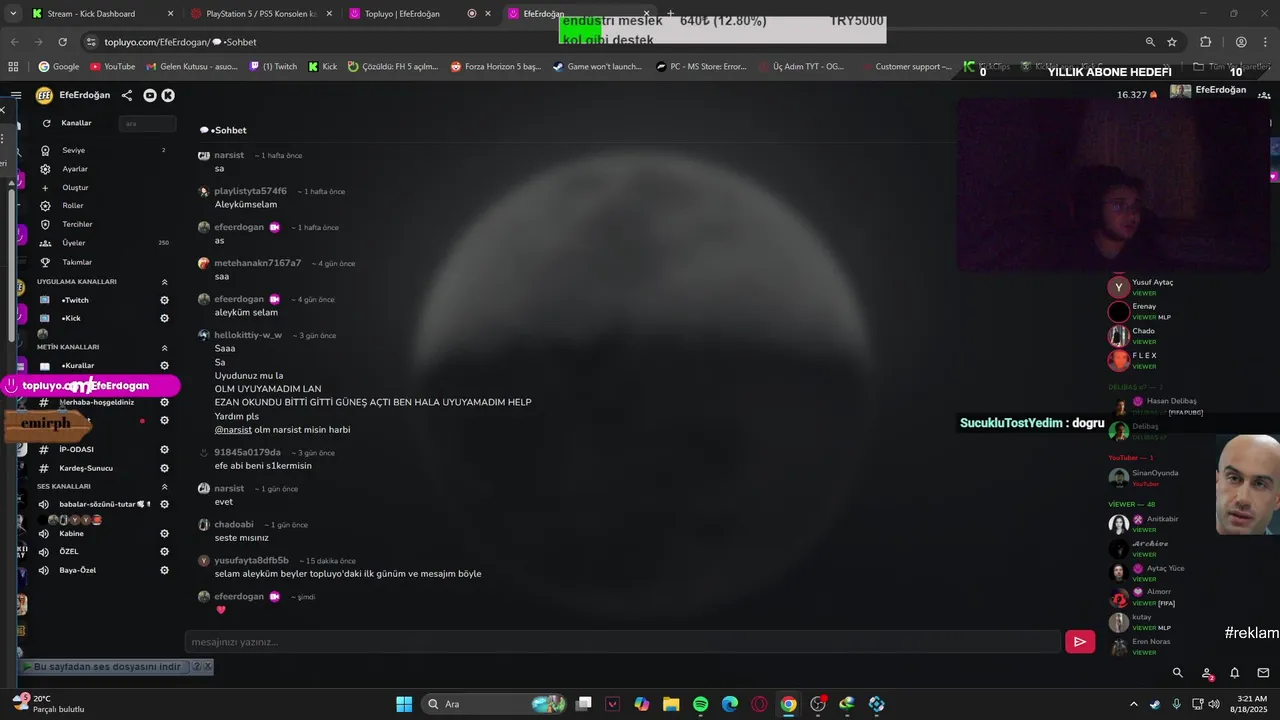The height and width of the screenshot is (720, 1280).
Task: Join the ÖZEL voice channel
Action: click(x=69, y=551)
